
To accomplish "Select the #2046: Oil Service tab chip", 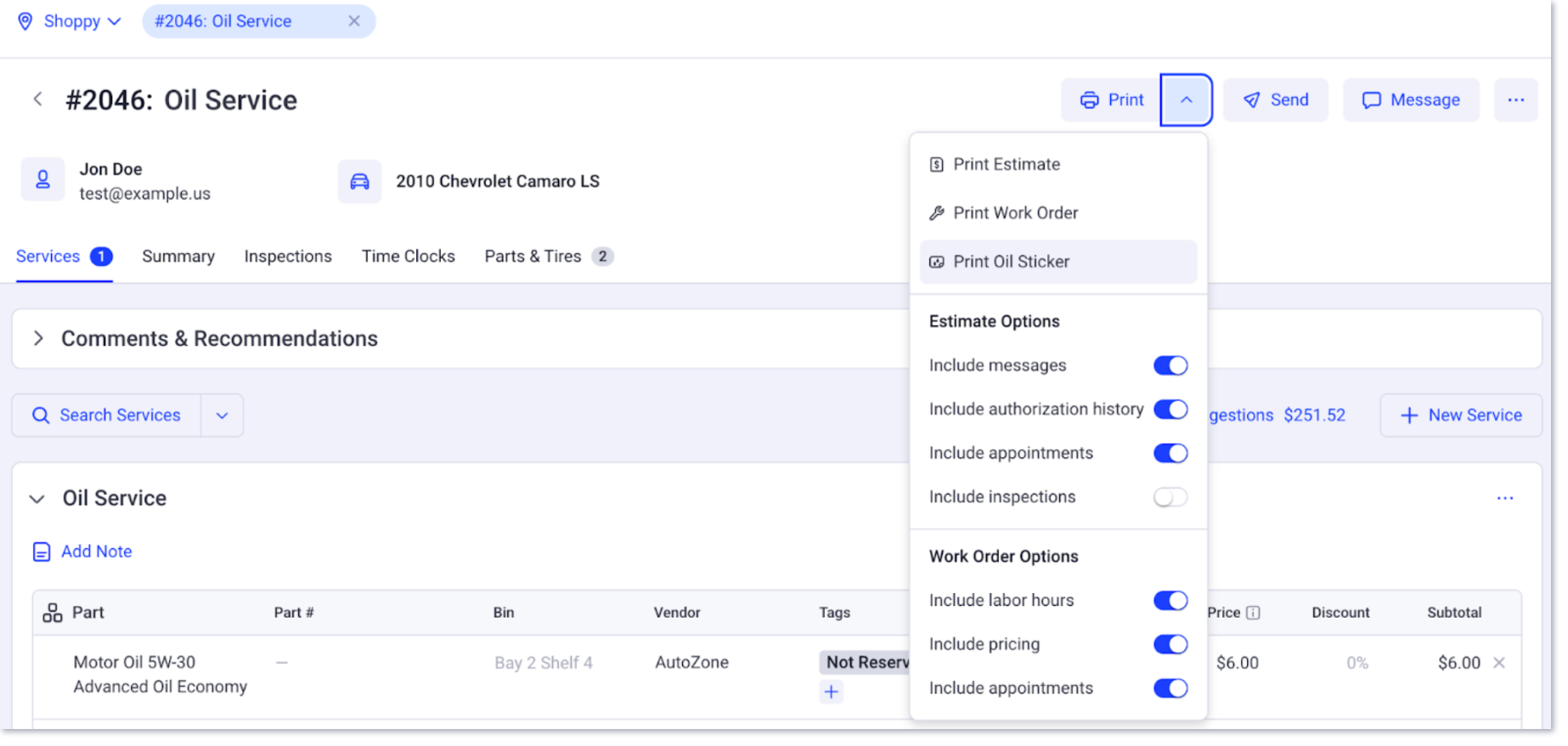I will (259, 21).
